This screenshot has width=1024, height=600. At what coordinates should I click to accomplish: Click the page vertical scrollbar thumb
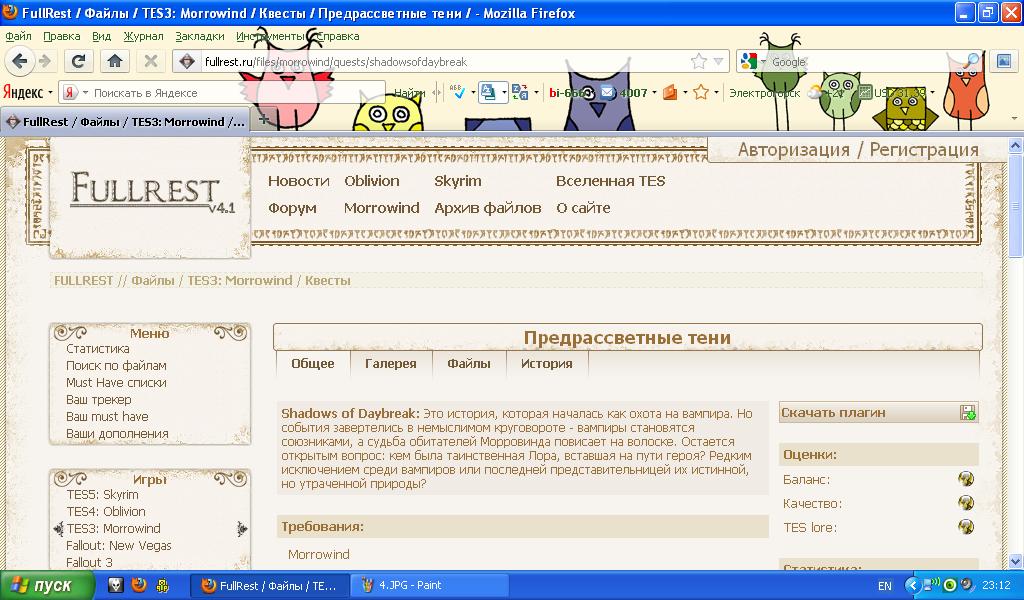1016,206
